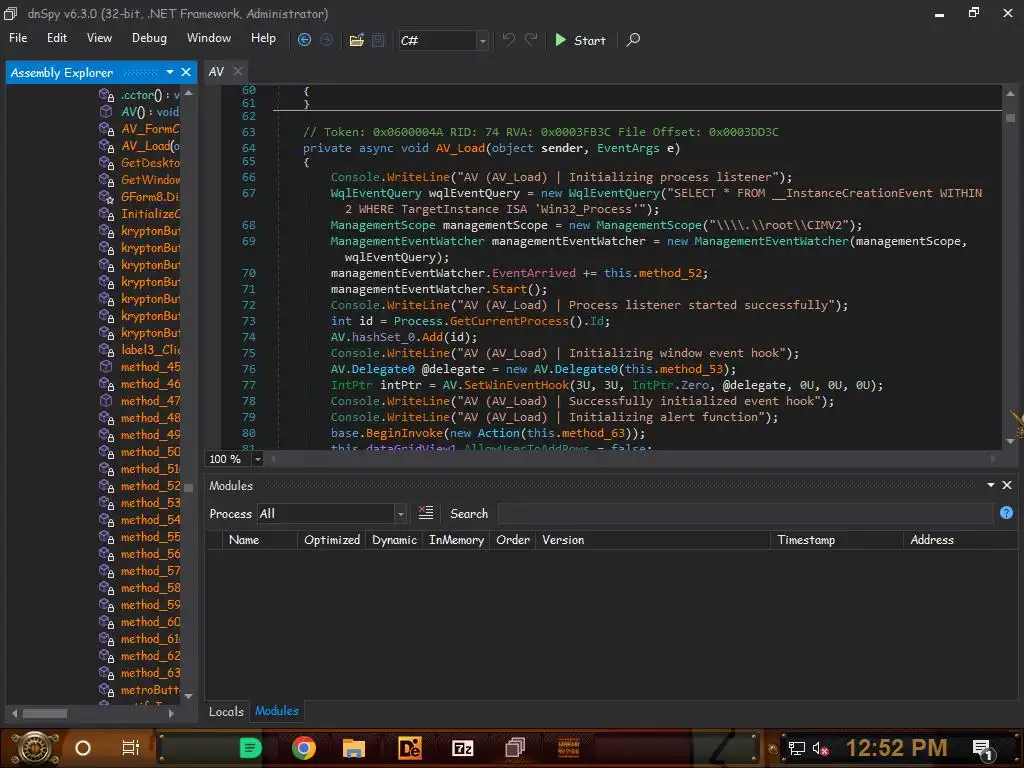1024x768 pixels.
Task: Click the blue help icon in Modules
Action: pyautogui.click(x=1006, y=513)
